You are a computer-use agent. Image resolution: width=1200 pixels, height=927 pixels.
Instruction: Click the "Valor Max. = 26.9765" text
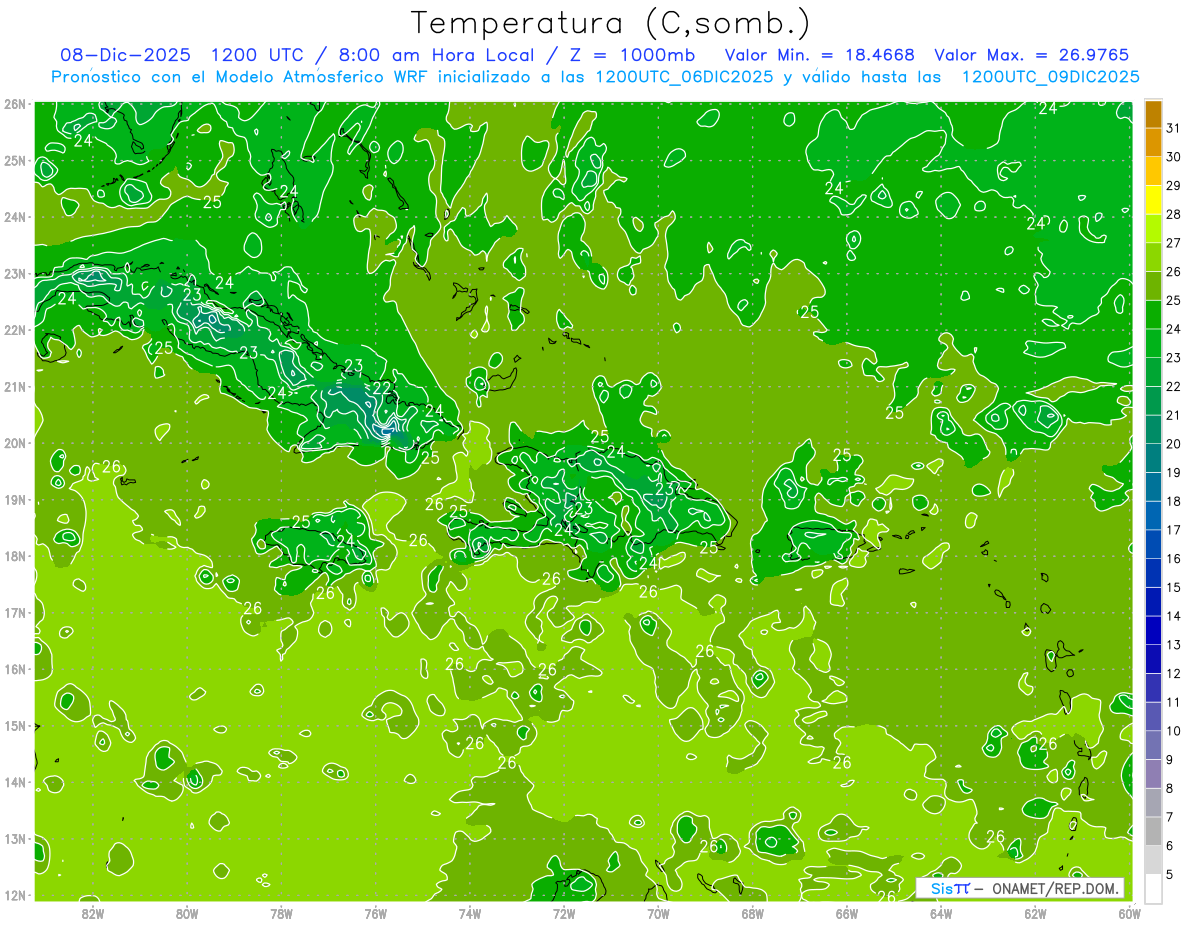point(1031,54)
